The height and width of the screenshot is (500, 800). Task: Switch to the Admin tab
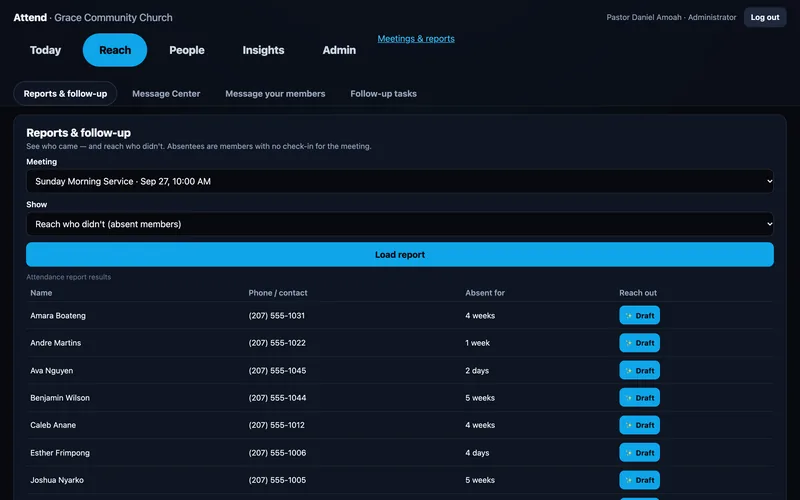pyautogui.click(x=339, y=50)
